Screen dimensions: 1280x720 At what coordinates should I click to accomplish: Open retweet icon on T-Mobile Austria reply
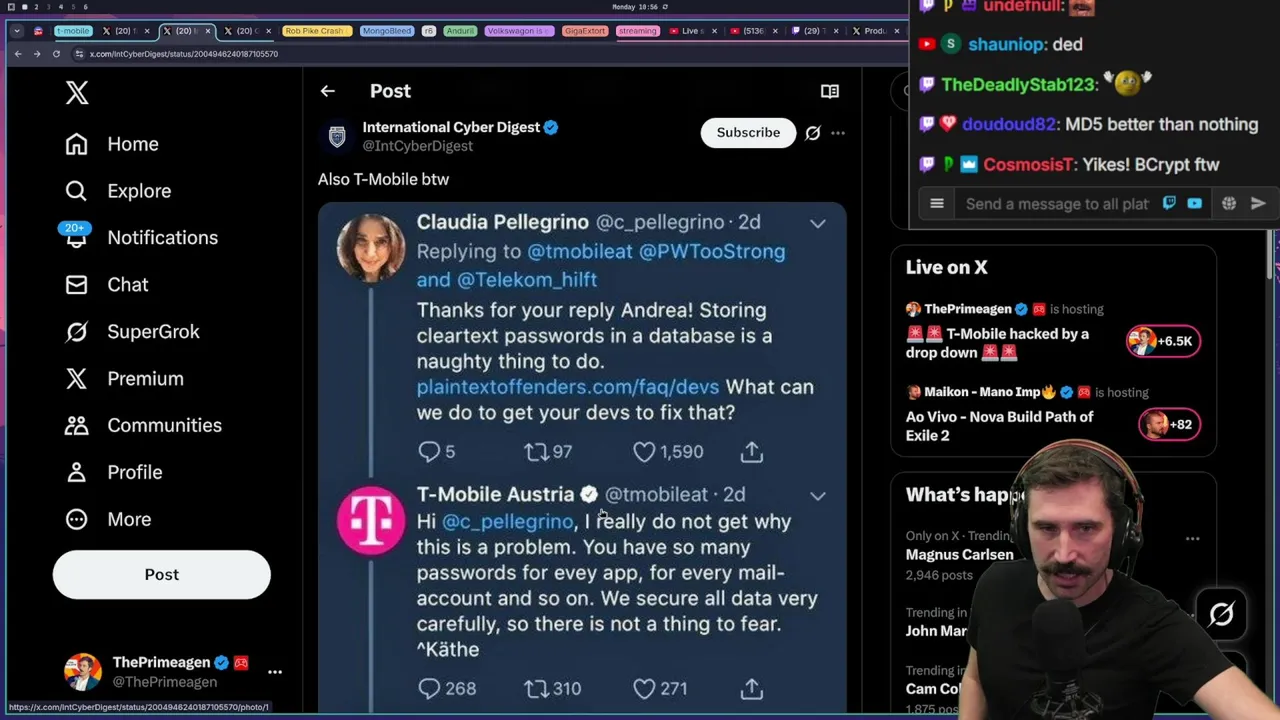(x=537, y=689)
